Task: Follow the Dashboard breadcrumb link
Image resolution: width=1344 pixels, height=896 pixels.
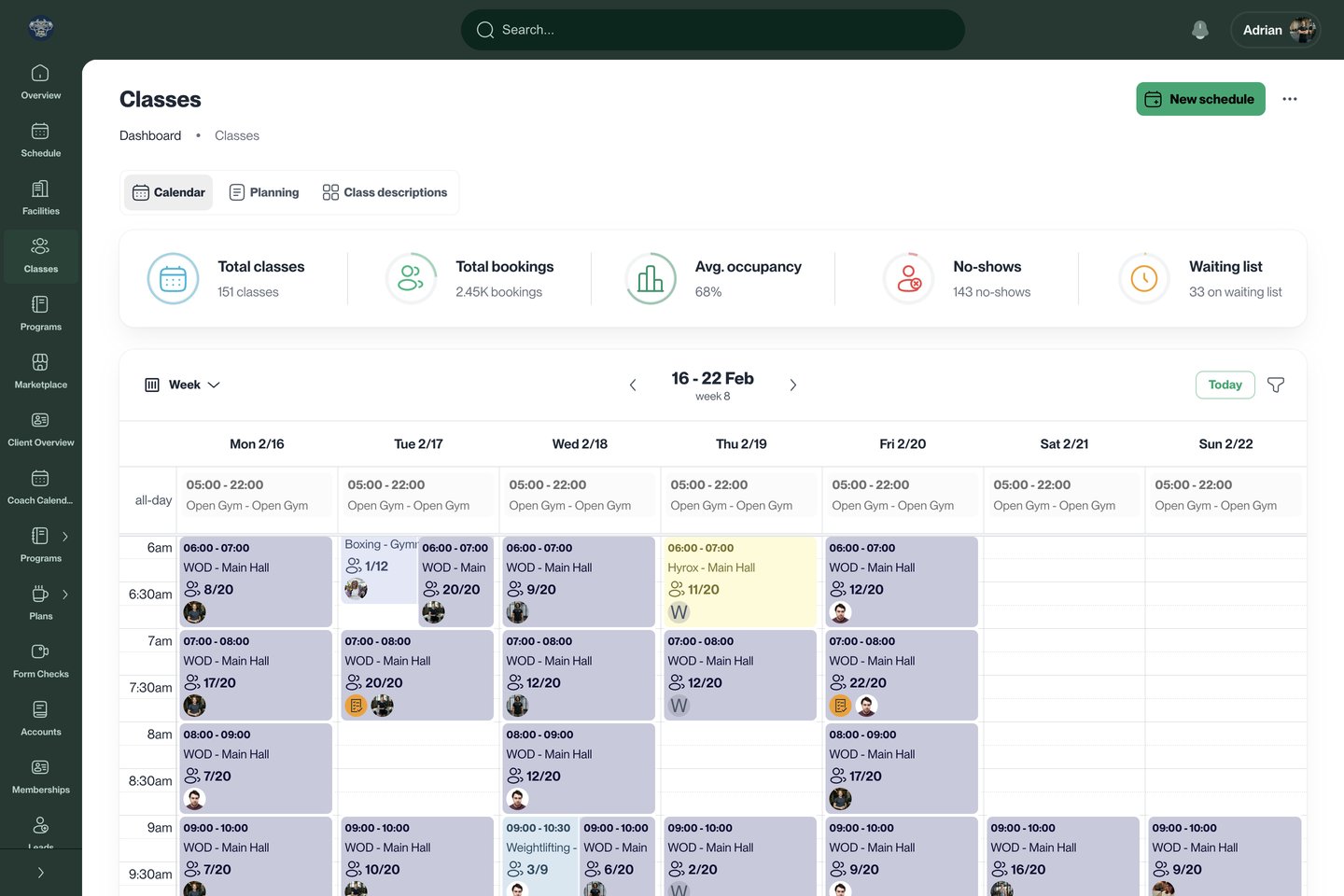Action: pos(150,135)
